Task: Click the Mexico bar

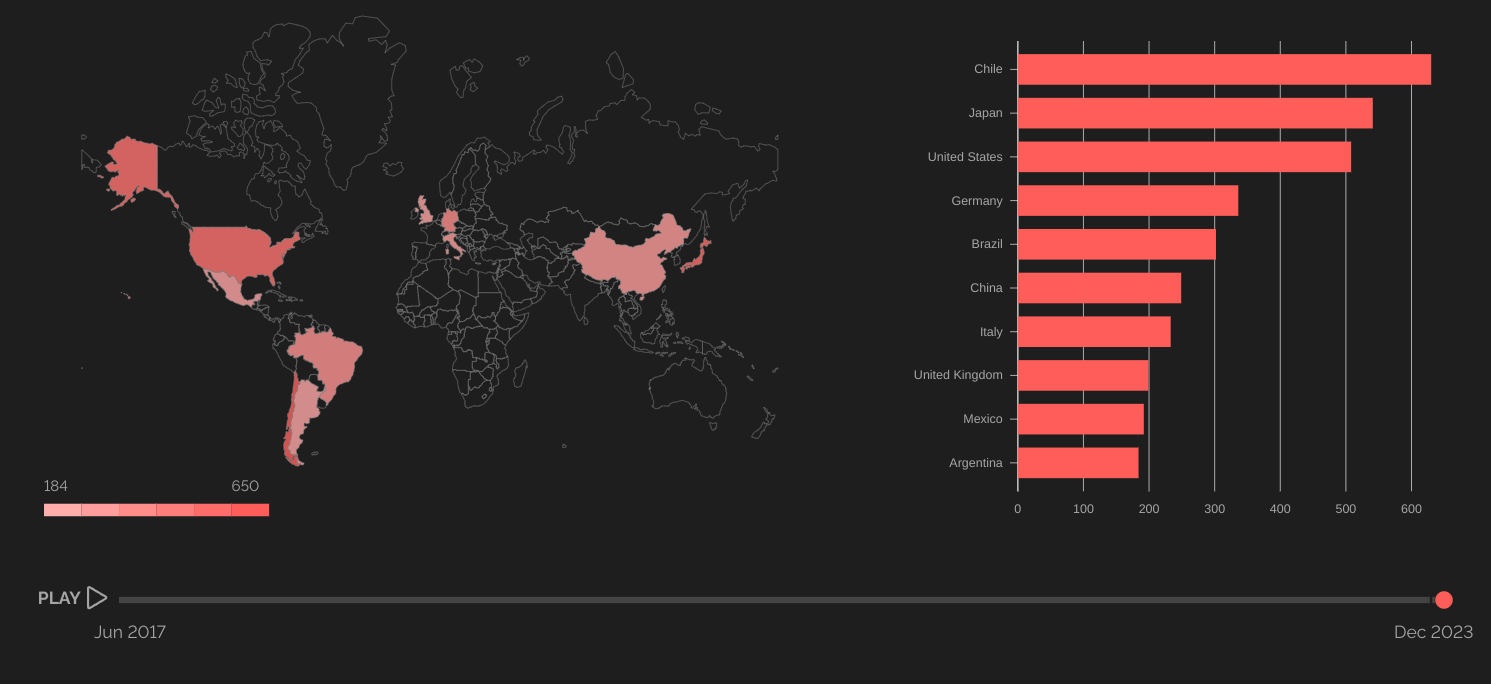Action: tap(1081, 419)
